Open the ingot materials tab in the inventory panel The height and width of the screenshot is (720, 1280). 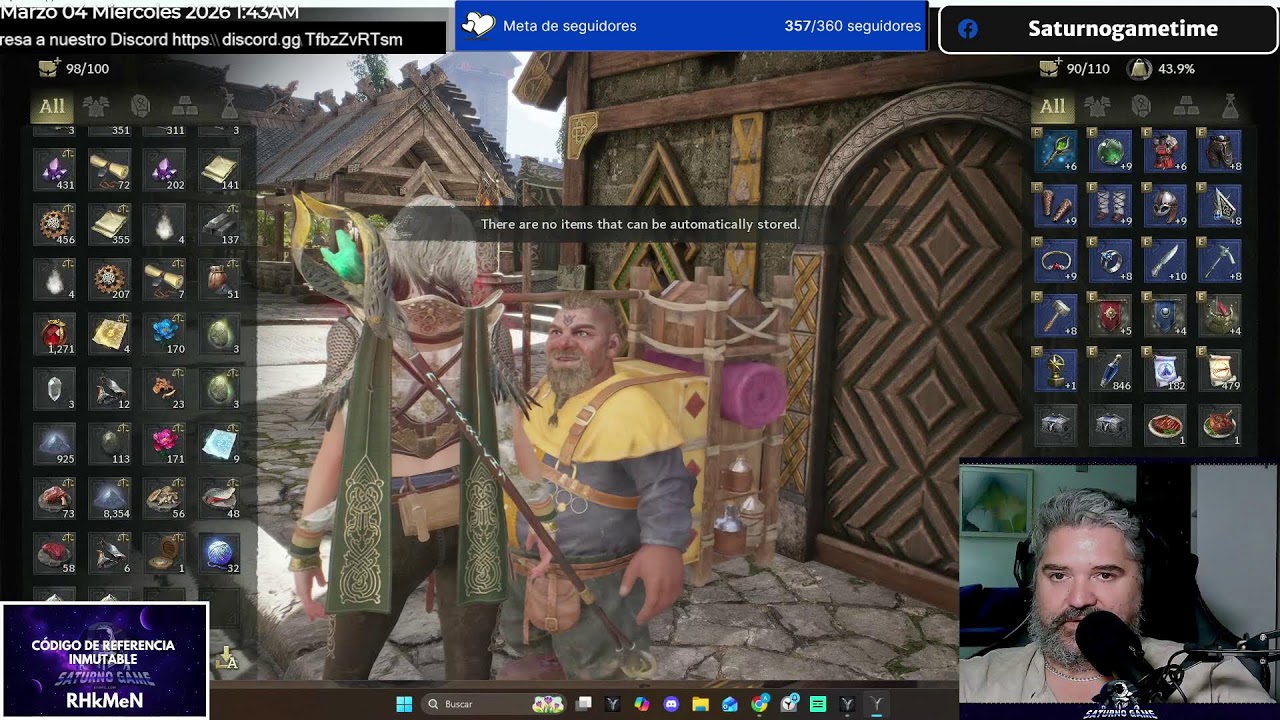[x=1186, y=106]
